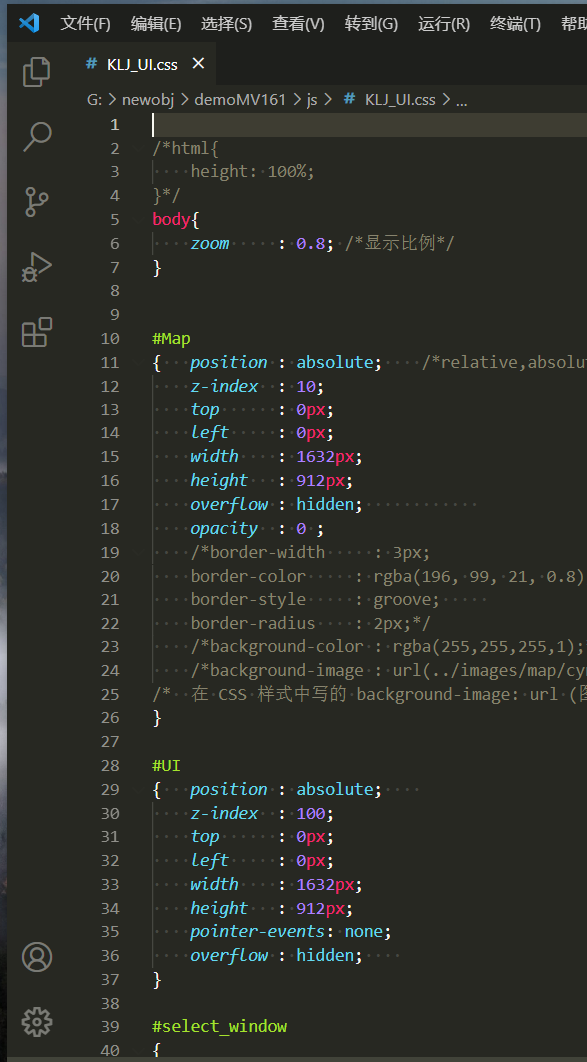Open the Accounts icon

coord(37,957)
